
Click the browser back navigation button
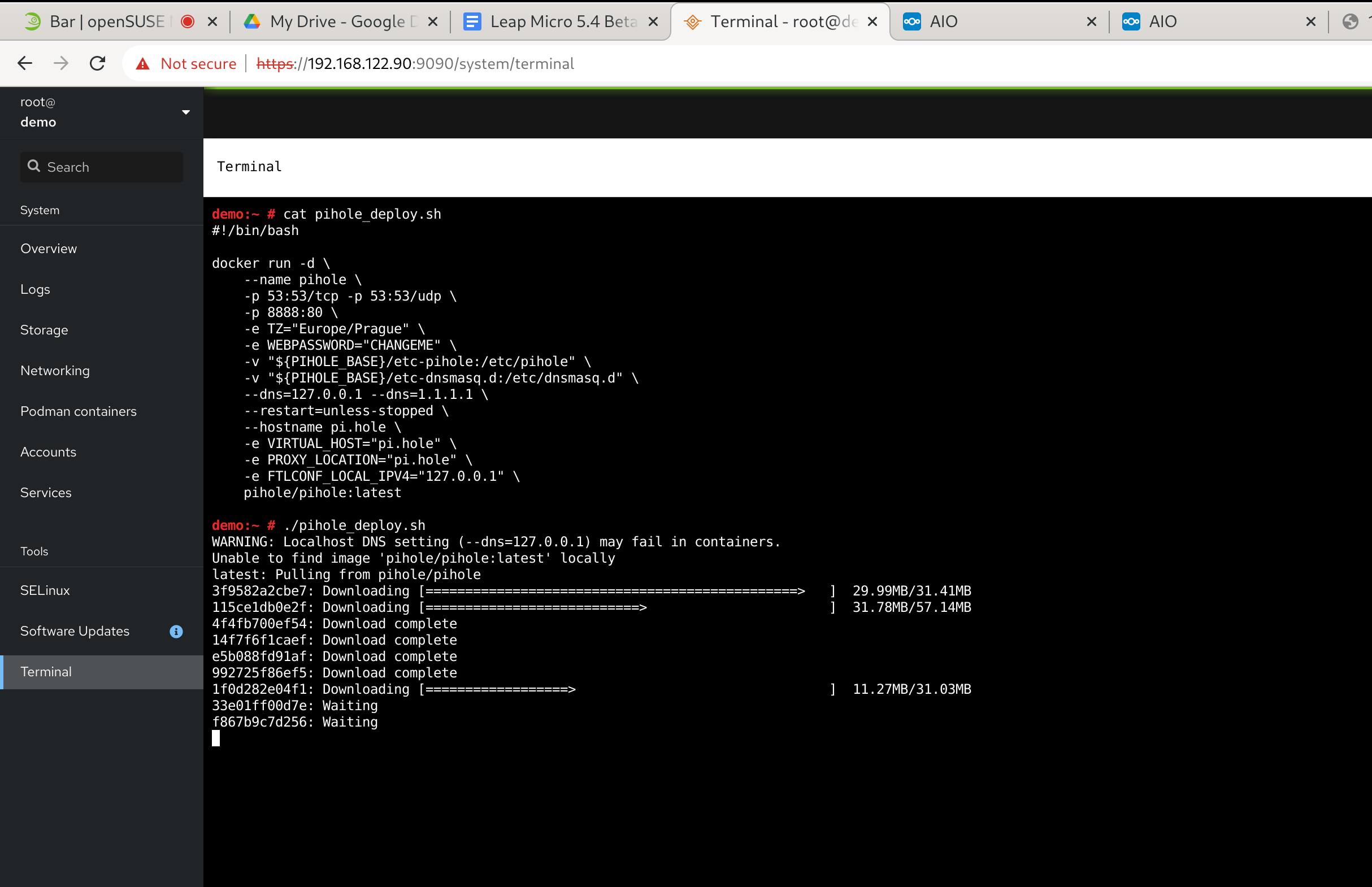25,63
